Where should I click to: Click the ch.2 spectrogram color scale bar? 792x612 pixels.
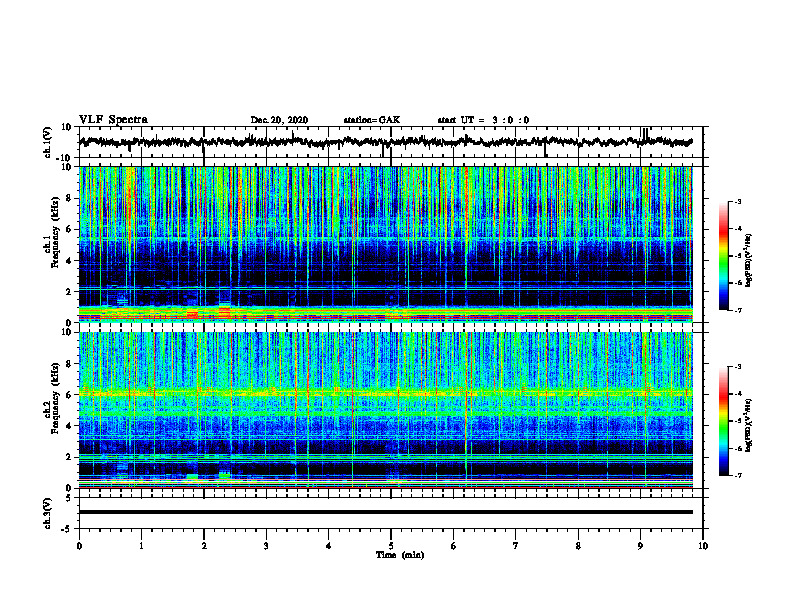pos(724,421)
